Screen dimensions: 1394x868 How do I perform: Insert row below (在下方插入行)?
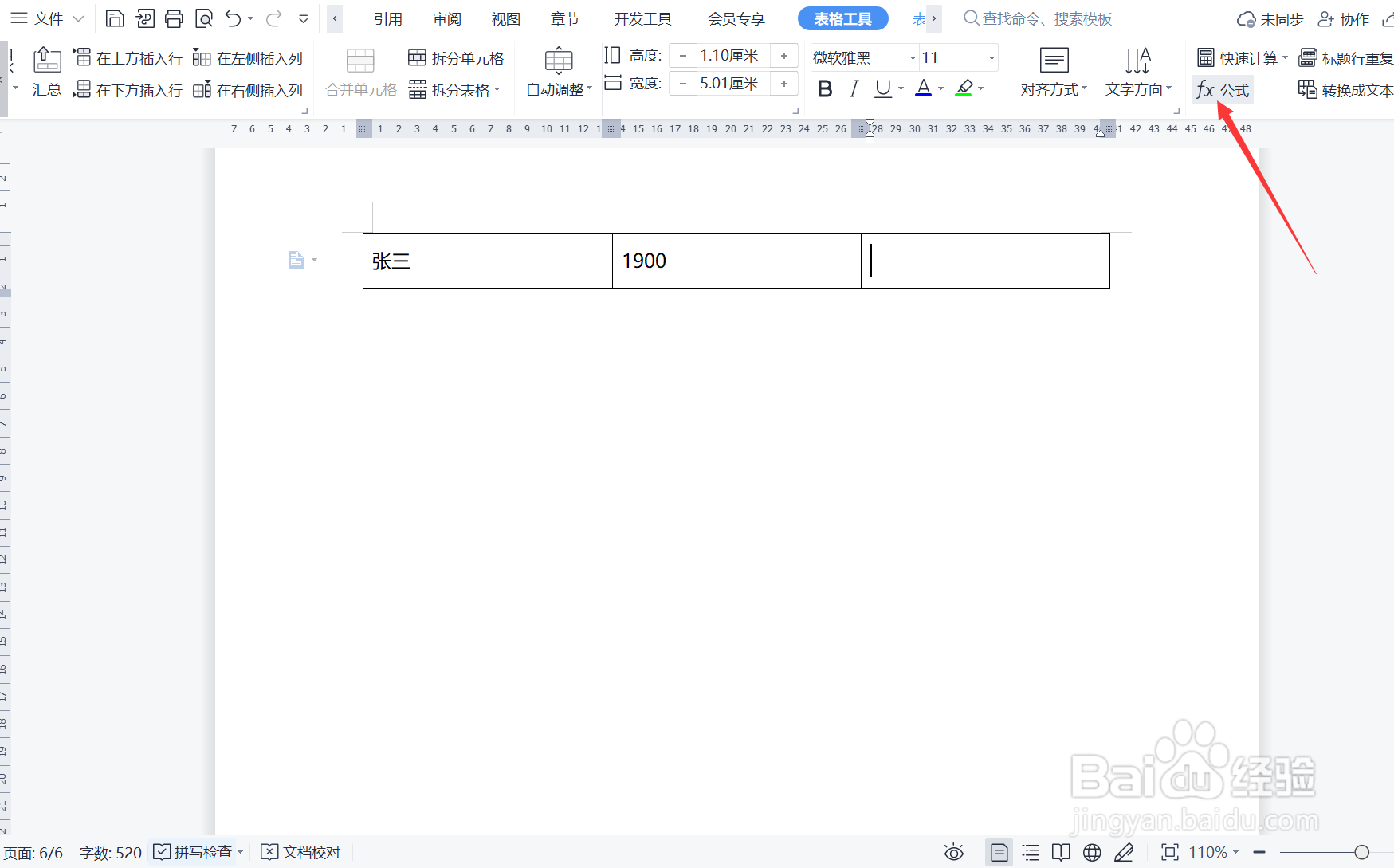coord(128,90)
